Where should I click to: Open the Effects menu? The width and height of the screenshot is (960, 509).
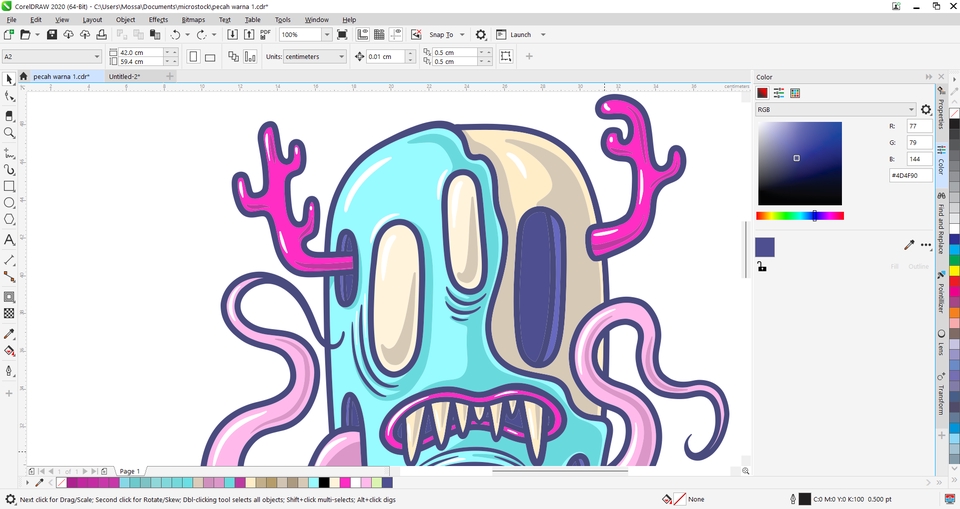coord(158,19)
